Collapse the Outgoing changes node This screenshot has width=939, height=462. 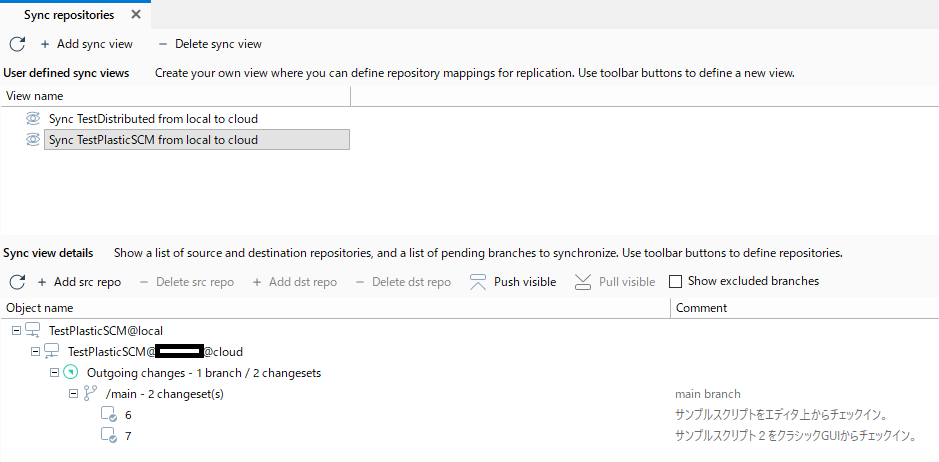coord(54,373)
